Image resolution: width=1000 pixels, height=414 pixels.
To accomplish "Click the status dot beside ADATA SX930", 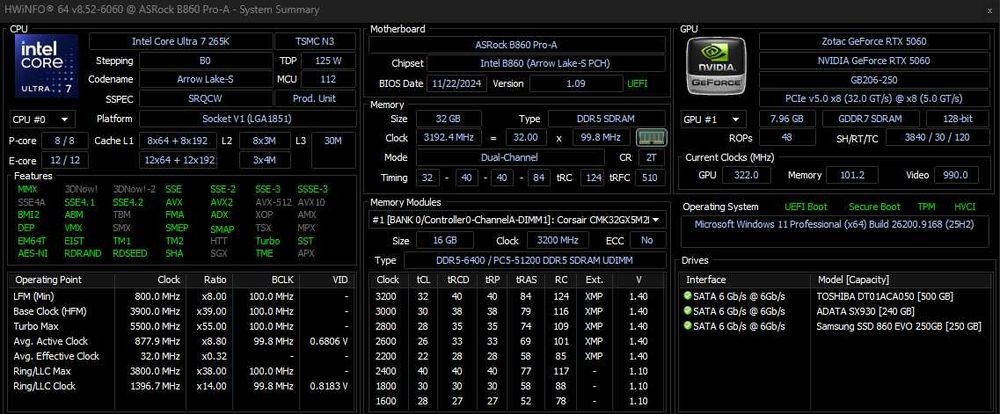I will point(688,311).
